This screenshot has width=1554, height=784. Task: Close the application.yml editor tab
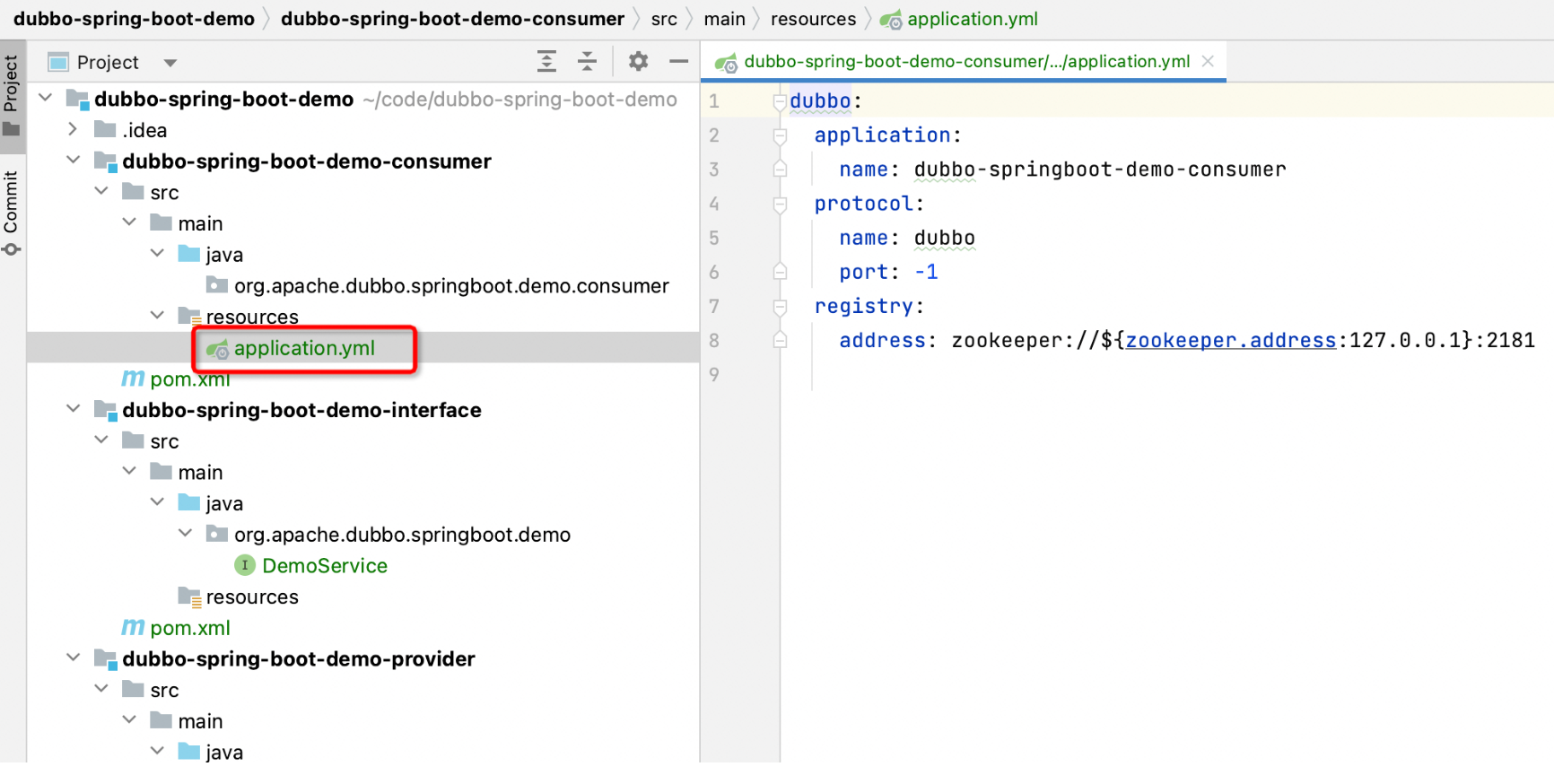(1208, 61)
